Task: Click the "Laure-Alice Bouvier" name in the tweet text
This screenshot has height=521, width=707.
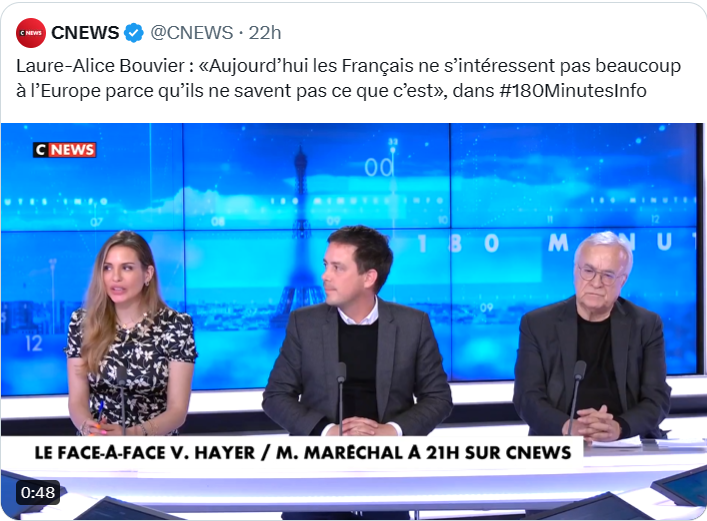Action: click(x=101, y=66)
